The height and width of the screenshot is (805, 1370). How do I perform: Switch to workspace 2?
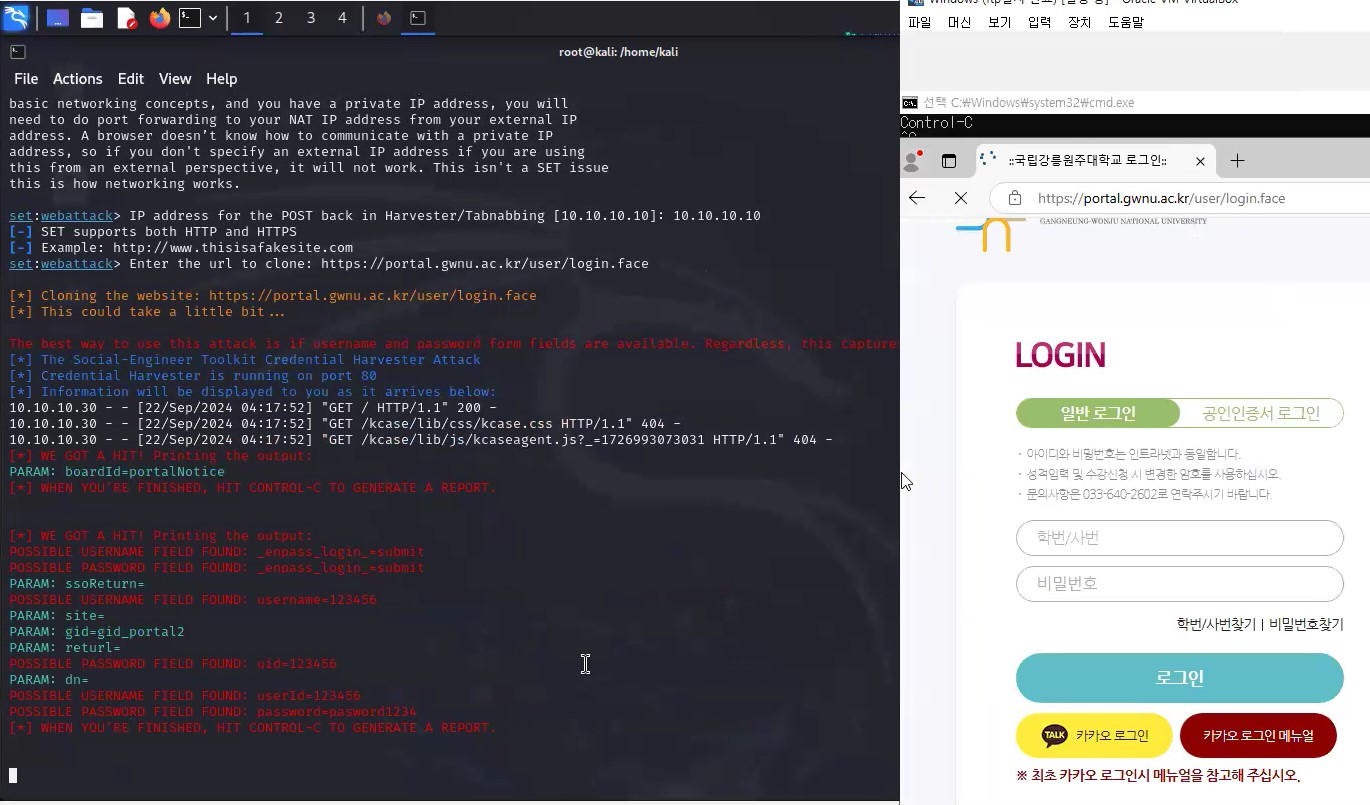point(279,18)
